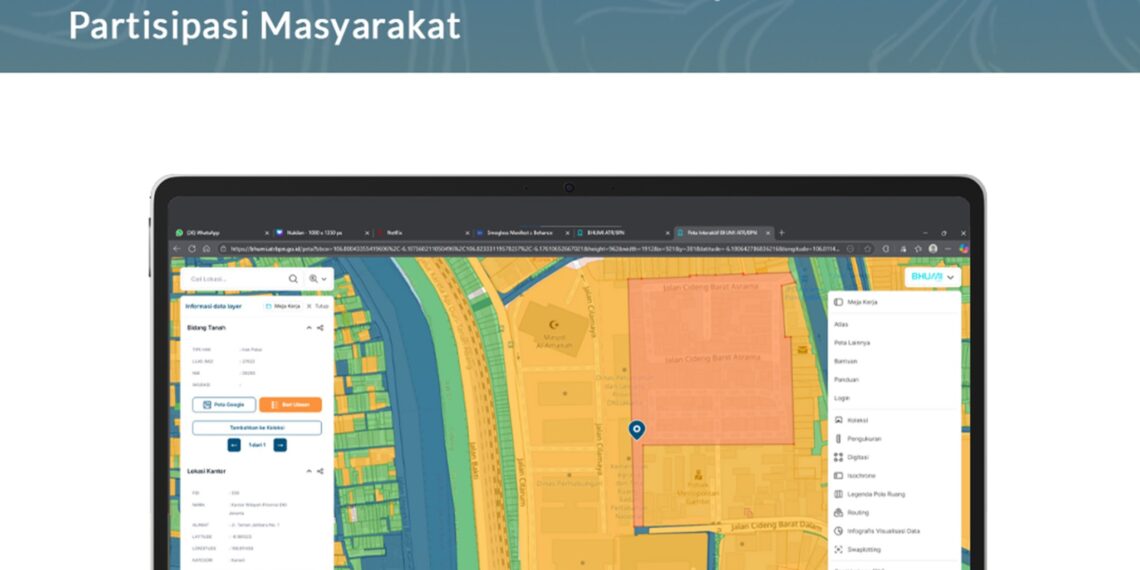The image size is (1140, 570).
Task: Share the Bidang Tanah information
Action: pos(320,328)
